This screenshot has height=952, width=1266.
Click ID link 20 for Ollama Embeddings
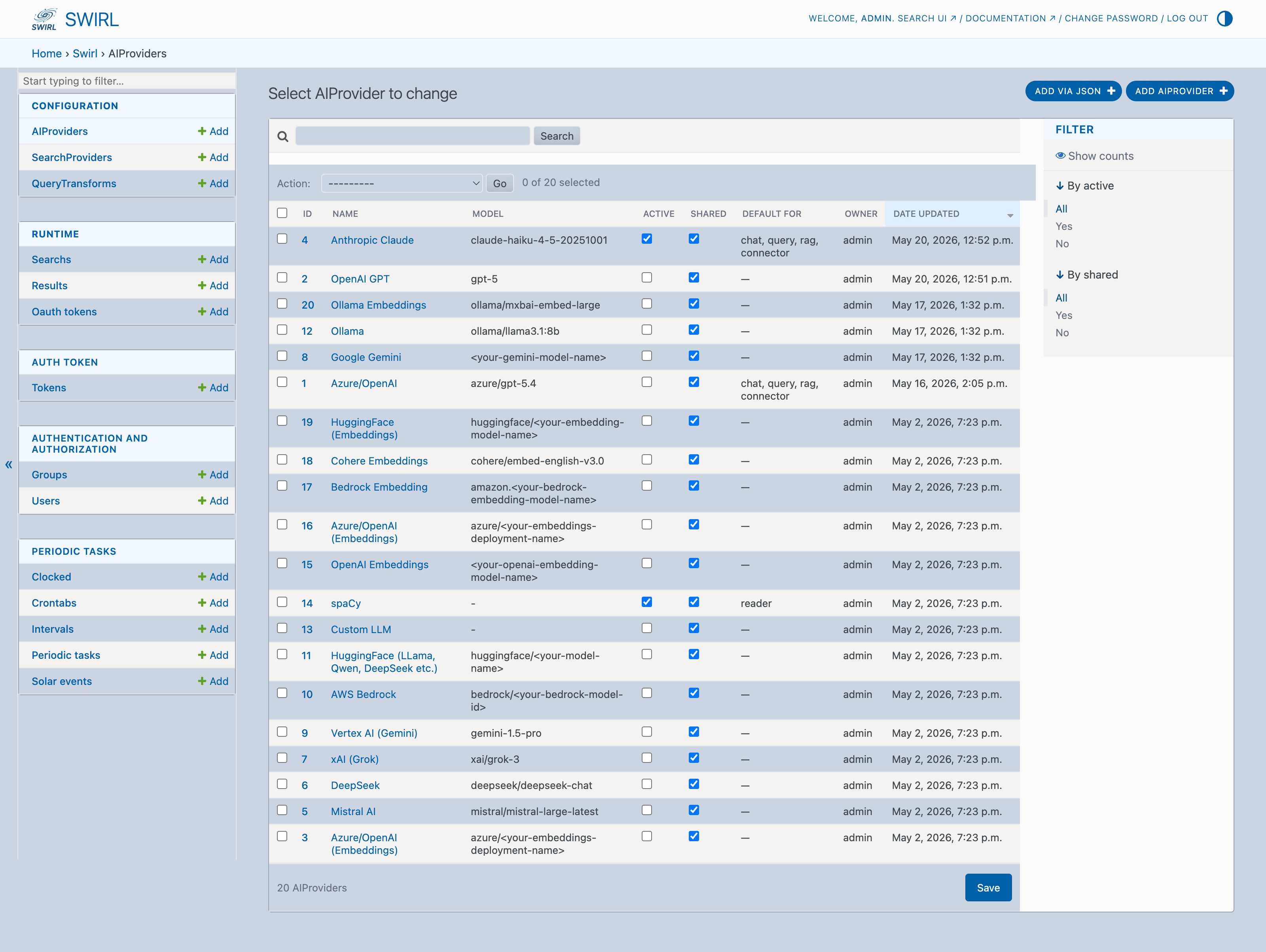click(308, 305)
